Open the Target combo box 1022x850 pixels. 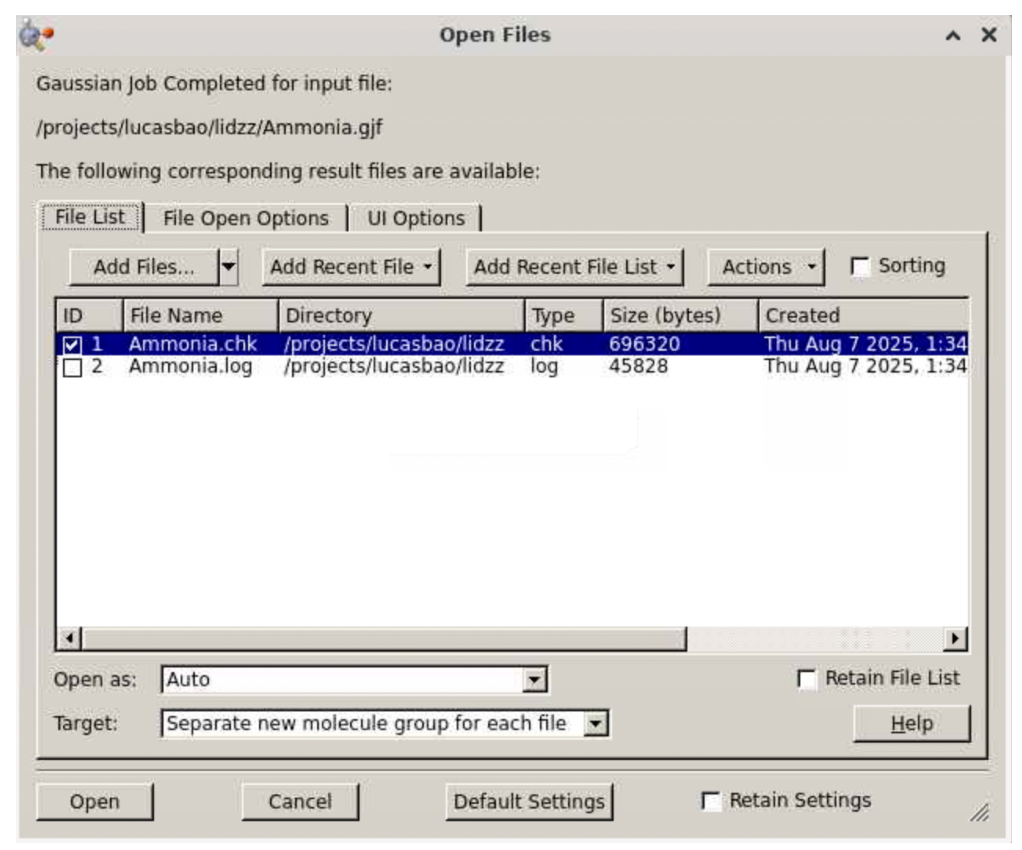click(596, 723)
